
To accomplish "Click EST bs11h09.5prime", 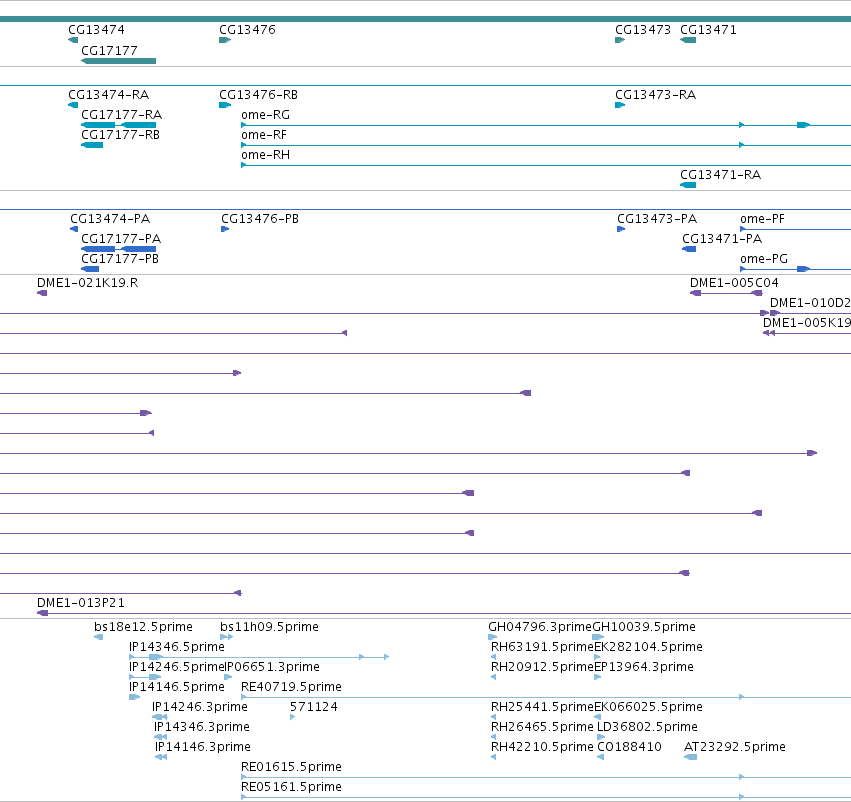I will pyautogui.click(x=269, y=627).
